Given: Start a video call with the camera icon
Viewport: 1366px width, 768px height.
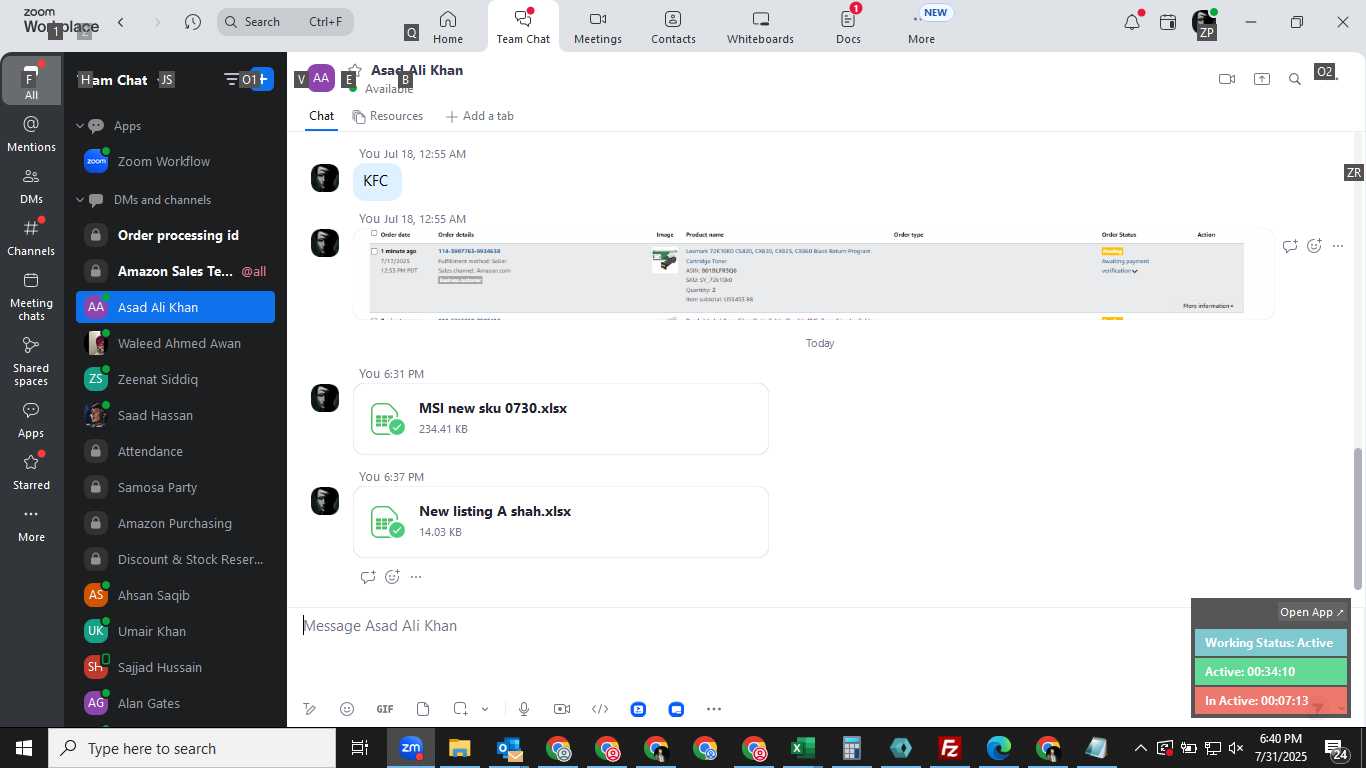Looking at the screenshot, I should pos(1227,79).
